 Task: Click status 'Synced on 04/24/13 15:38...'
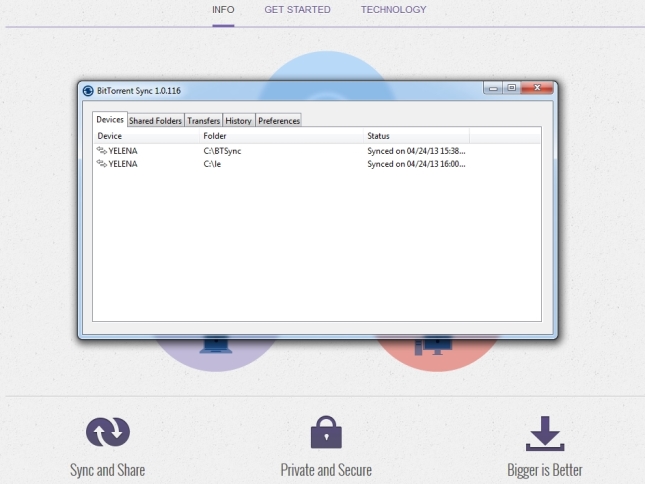(416, 151)
